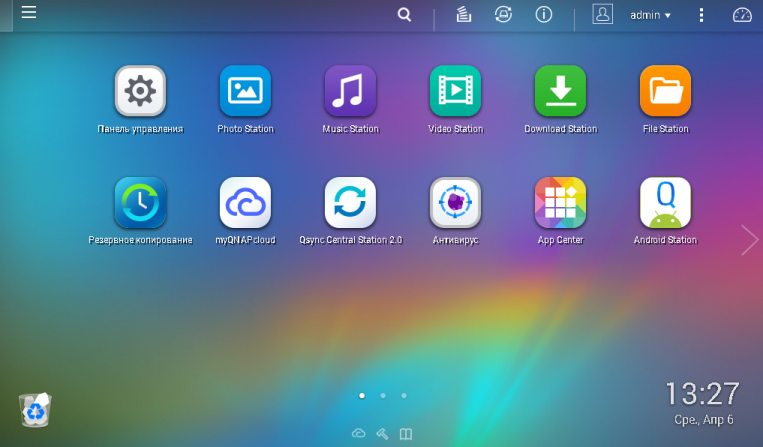Image resolution: width=763 pixels, height=447 pixels.
Task: Click the utility tools icon at bottom
Action: pyautogui.click(x=382, y=433)
